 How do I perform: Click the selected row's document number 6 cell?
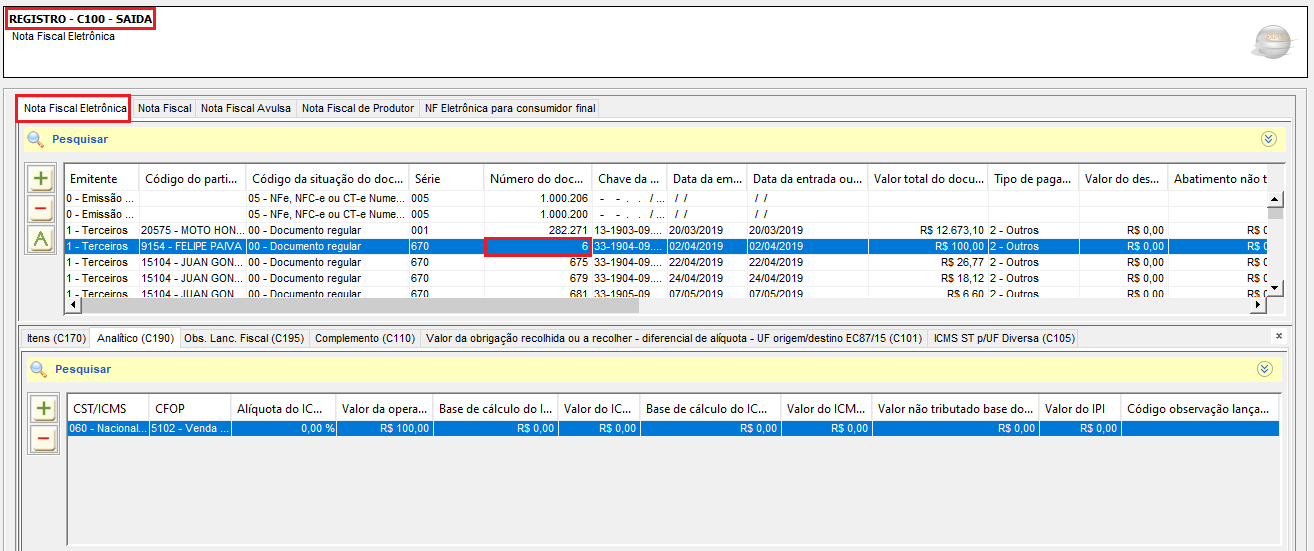pyautogui.click(x=538, y=246)
